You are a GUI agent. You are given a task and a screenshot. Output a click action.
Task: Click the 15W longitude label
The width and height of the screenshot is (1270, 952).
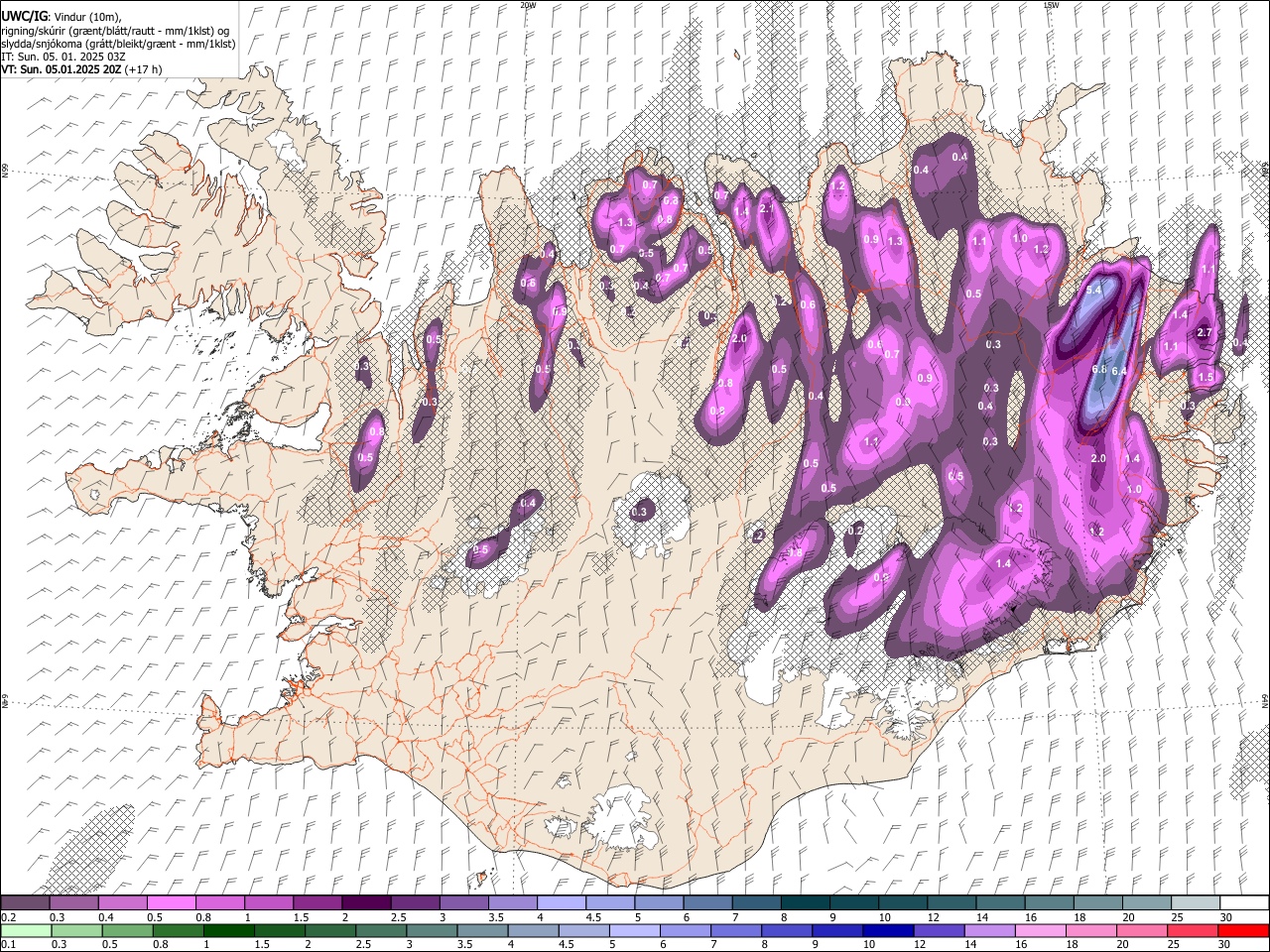(1051, 5)
